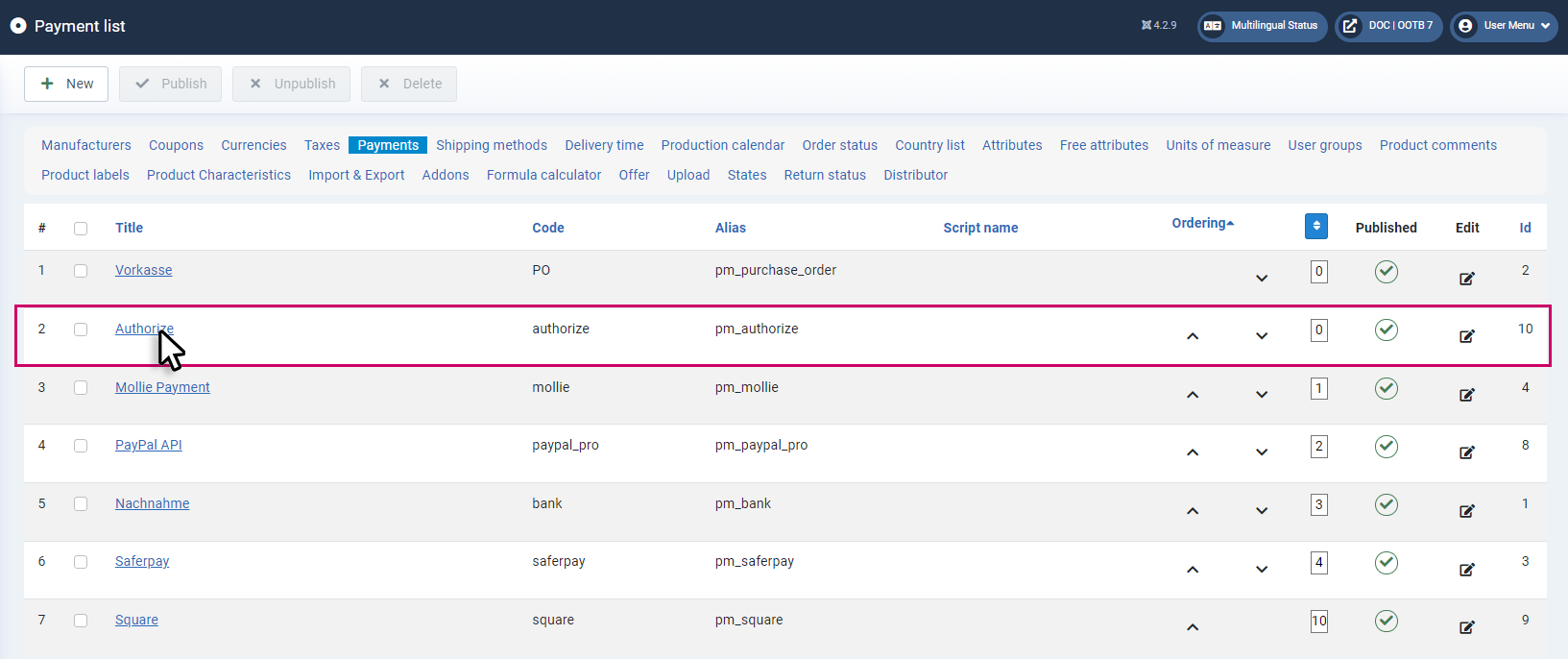1568x659 pixels.
Task: Move PayPal API down in ordering
Action: [x=1262, y=452]
